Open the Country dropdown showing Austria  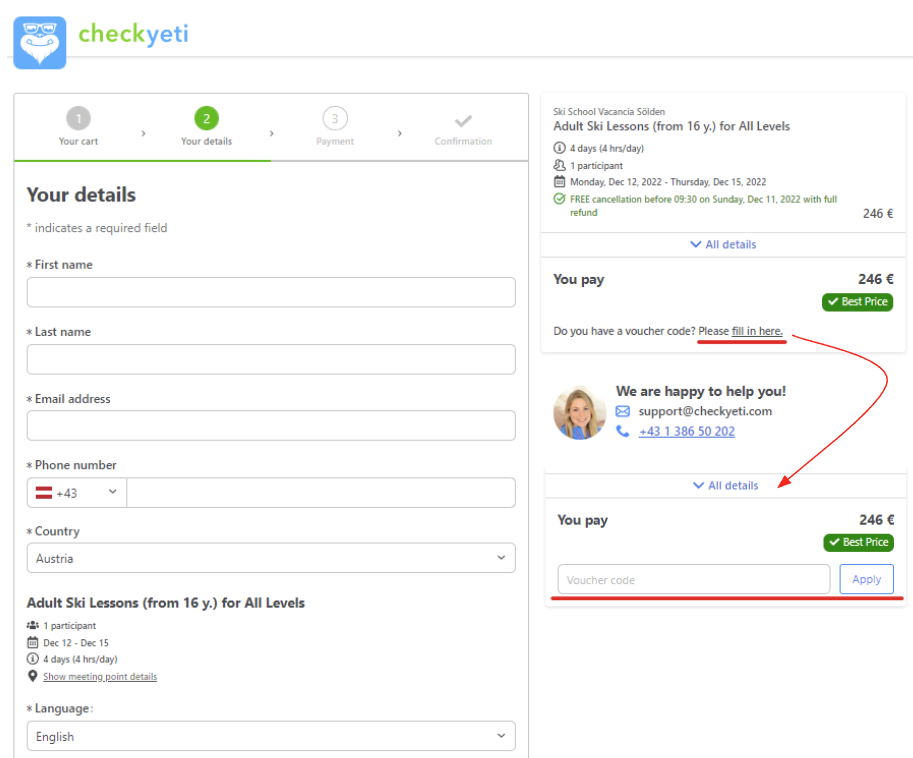pyautogui.click(x=271, y=558)
